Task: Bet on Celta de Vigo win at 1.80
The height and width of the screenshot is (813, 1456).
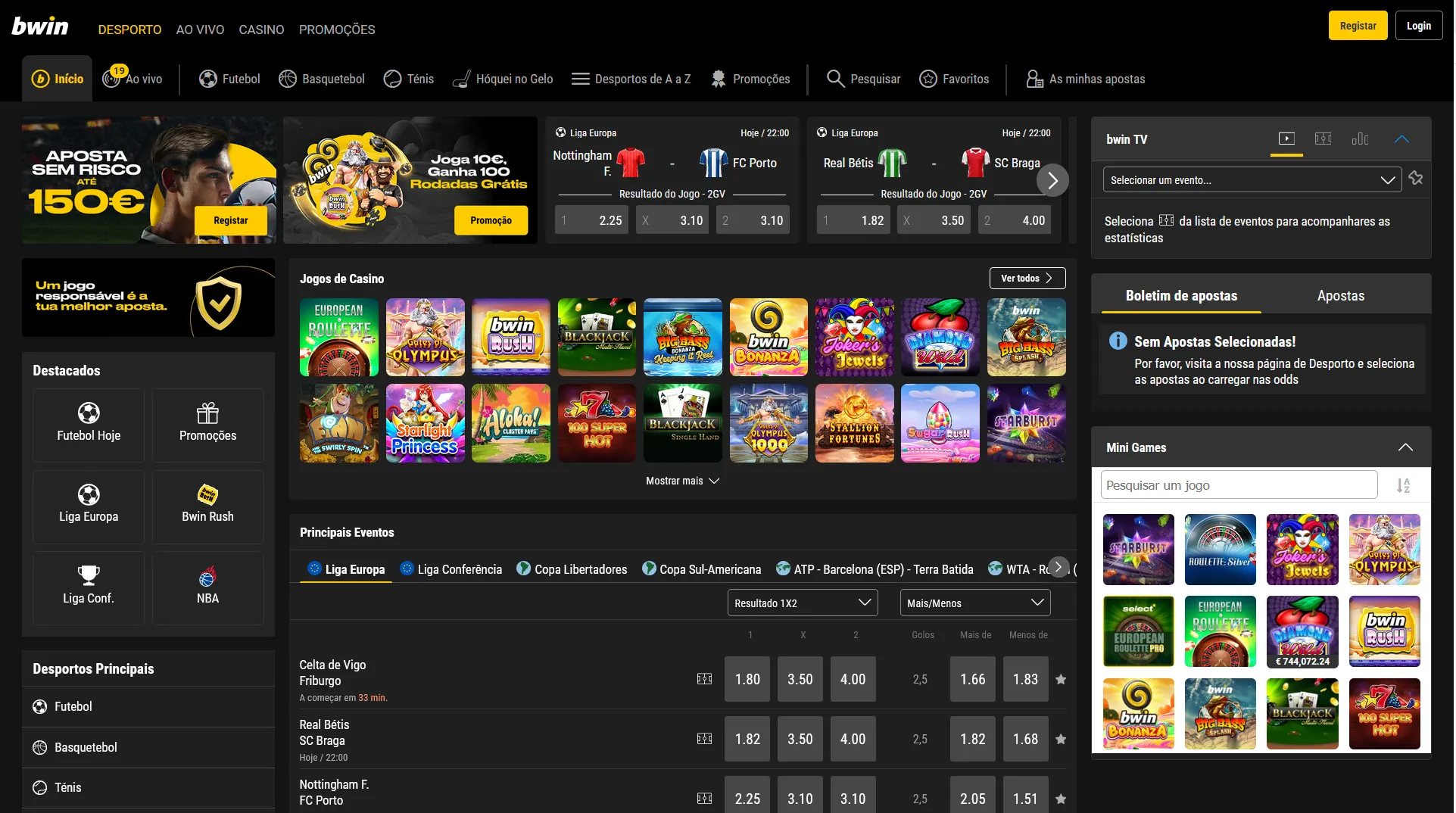Action: point(747,679)
